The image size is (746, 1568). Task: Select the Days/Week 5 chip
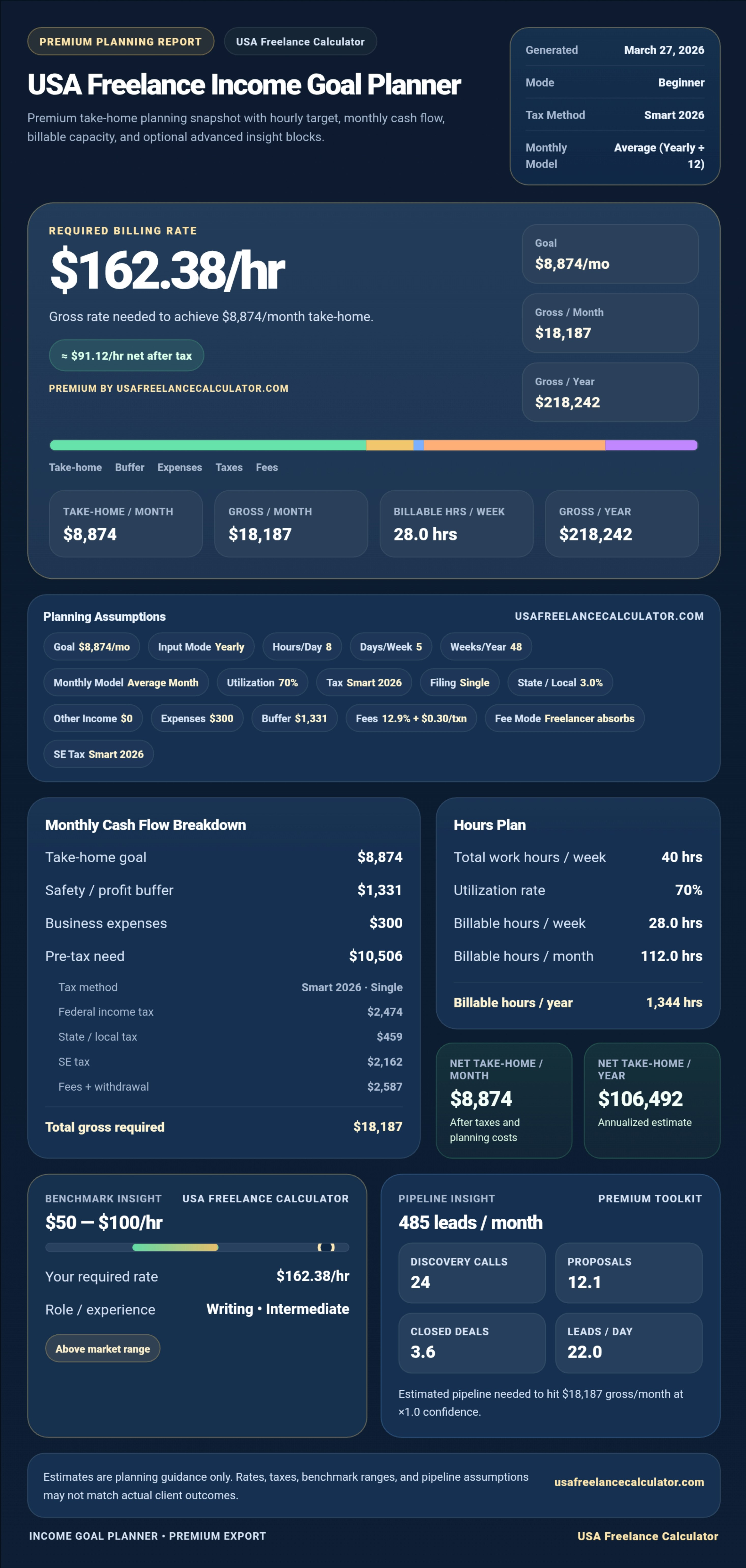coord(391,646)
